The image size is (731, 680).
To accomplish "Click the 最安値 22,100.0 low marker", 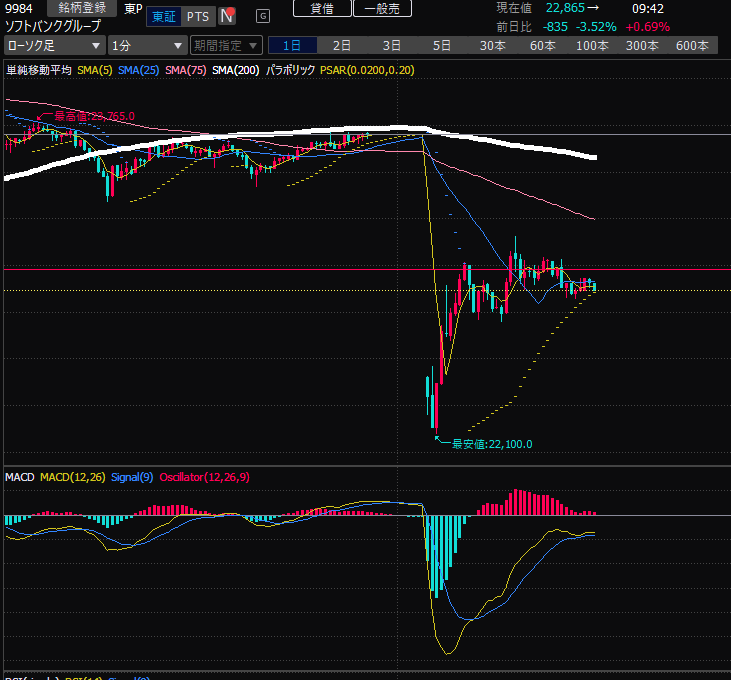I will pyautogui.click(x=491, y=444).
